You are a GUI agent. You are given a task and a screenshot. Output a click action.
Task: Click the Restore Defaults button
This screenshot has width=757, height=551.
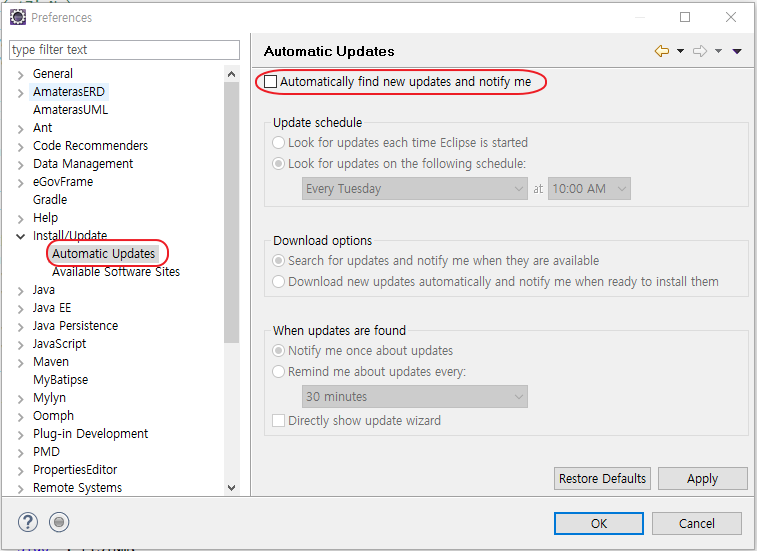[602, 479]
